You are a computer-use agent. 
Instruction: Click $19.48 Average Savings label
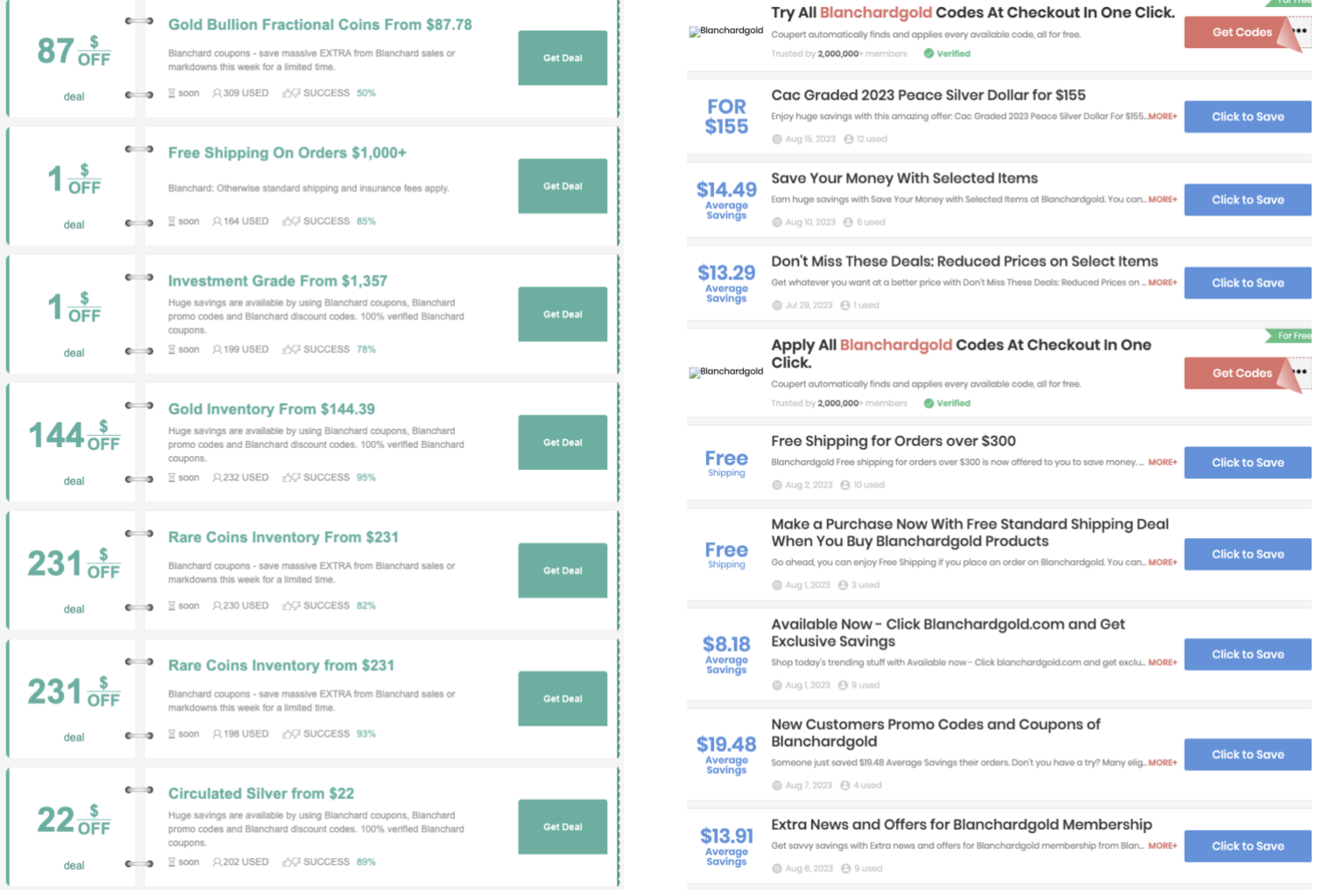tap(726, 754)
